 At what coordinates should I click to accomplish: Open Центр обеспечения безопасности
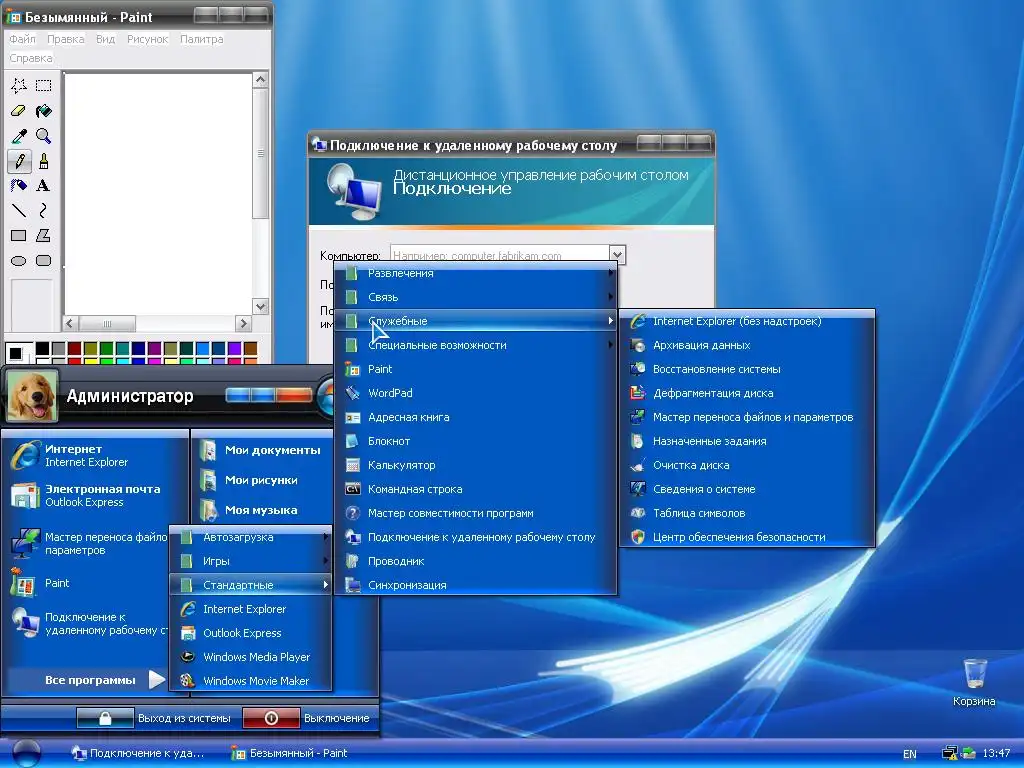point(746,537)
